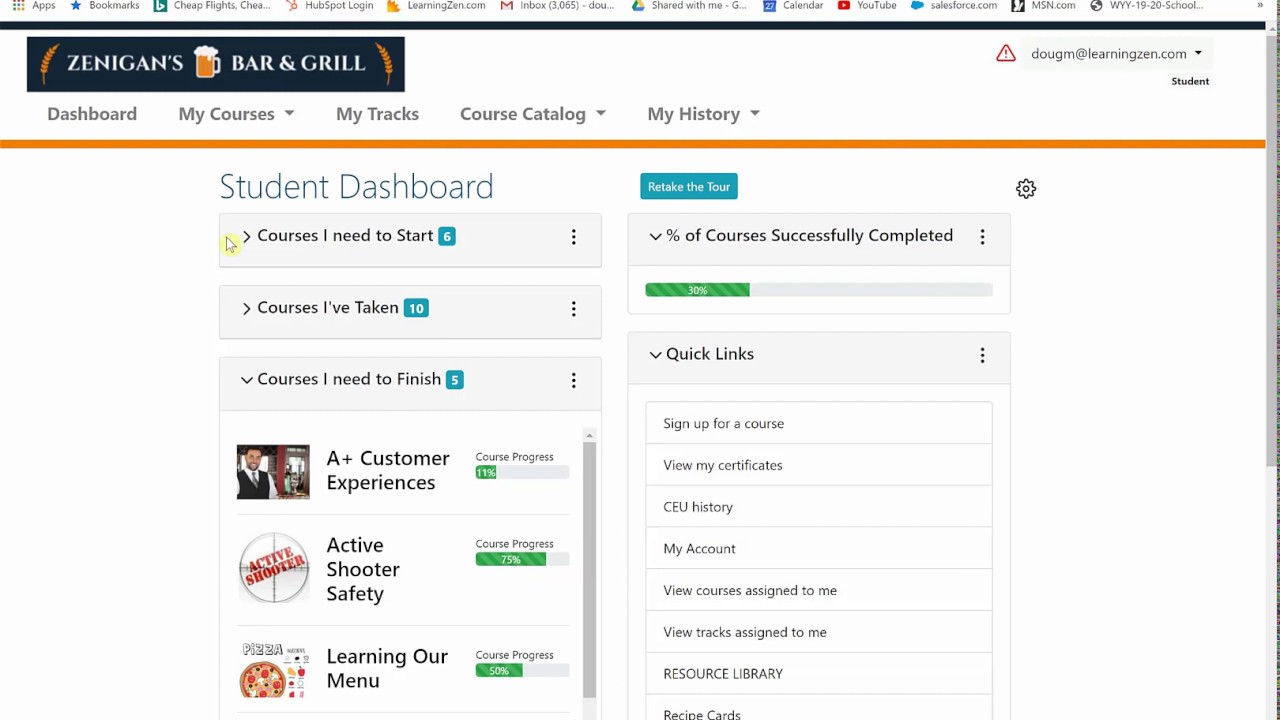Collapse the Courses I need to Finish panel
The width and height of the screenshot is (1280, 720).
tap(247, 380)
